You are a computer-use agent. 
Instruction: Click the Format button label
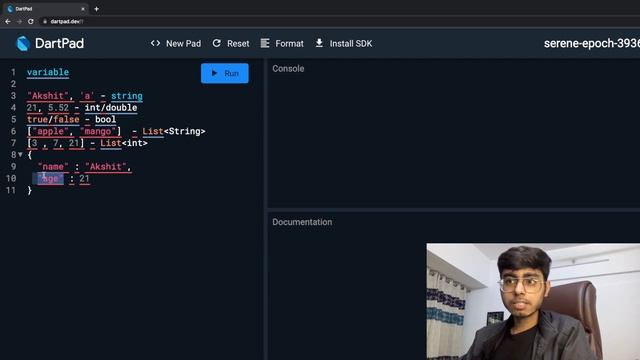tap(289, 43)
